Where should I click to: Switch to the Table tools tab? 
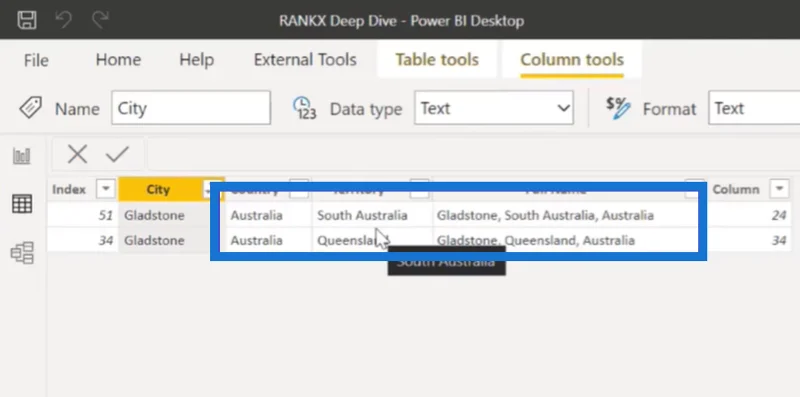[437, 60]
